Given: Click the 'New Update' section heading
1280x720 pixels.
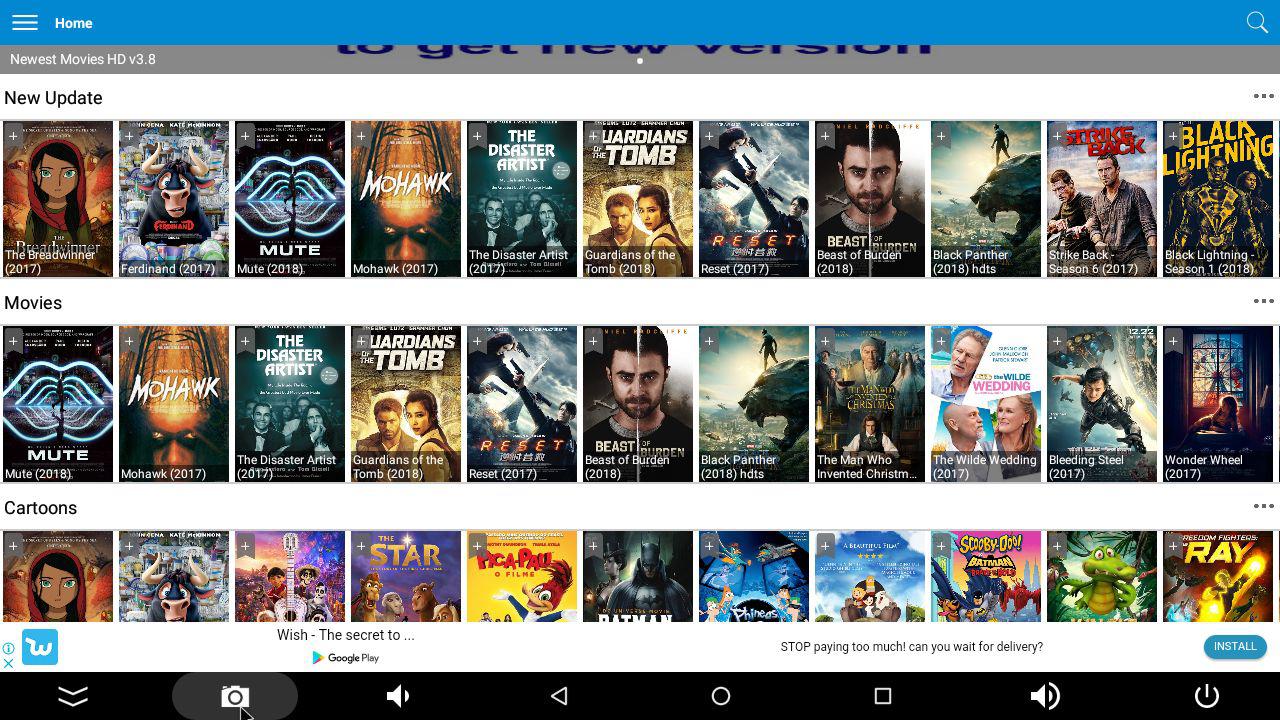Looking at the screenshot, I should (53, 98).
